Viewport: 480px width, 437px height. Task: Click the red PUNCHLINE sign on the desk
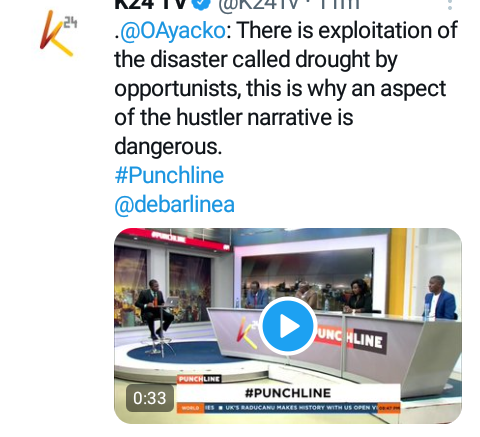tap(350, 339)
